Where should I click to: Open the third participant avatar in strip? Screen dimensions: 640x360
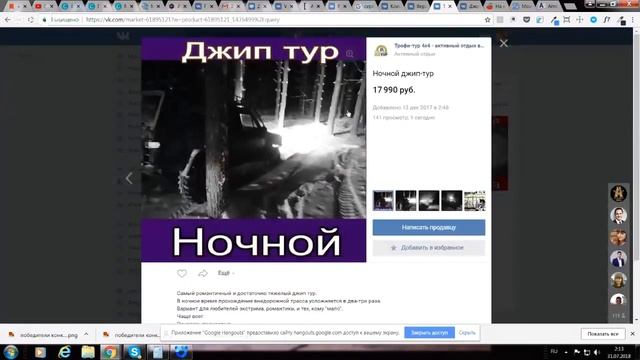(x=618, y=237)
